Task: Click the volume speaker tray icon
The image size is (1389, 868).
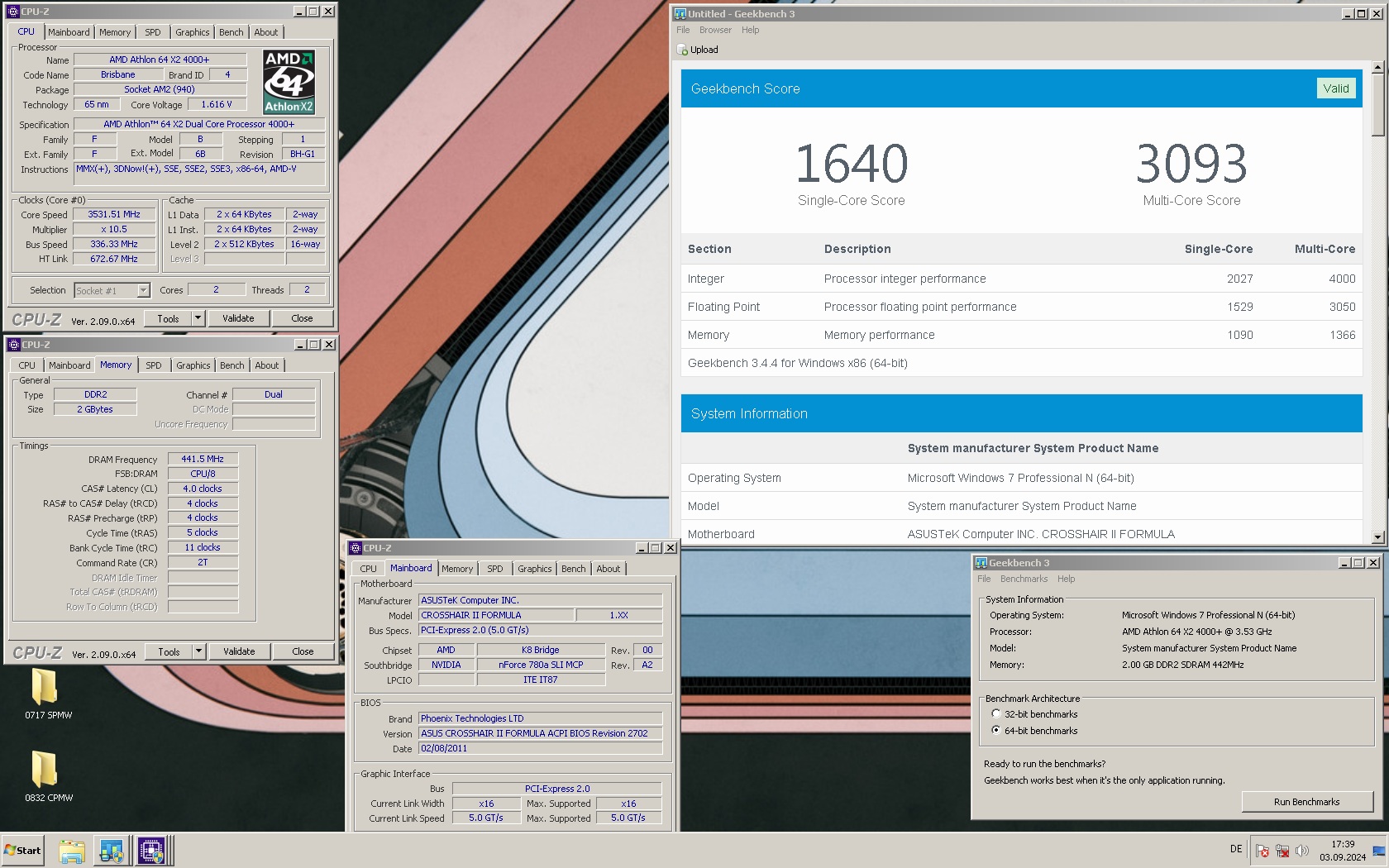Action: coord(1302,851)
